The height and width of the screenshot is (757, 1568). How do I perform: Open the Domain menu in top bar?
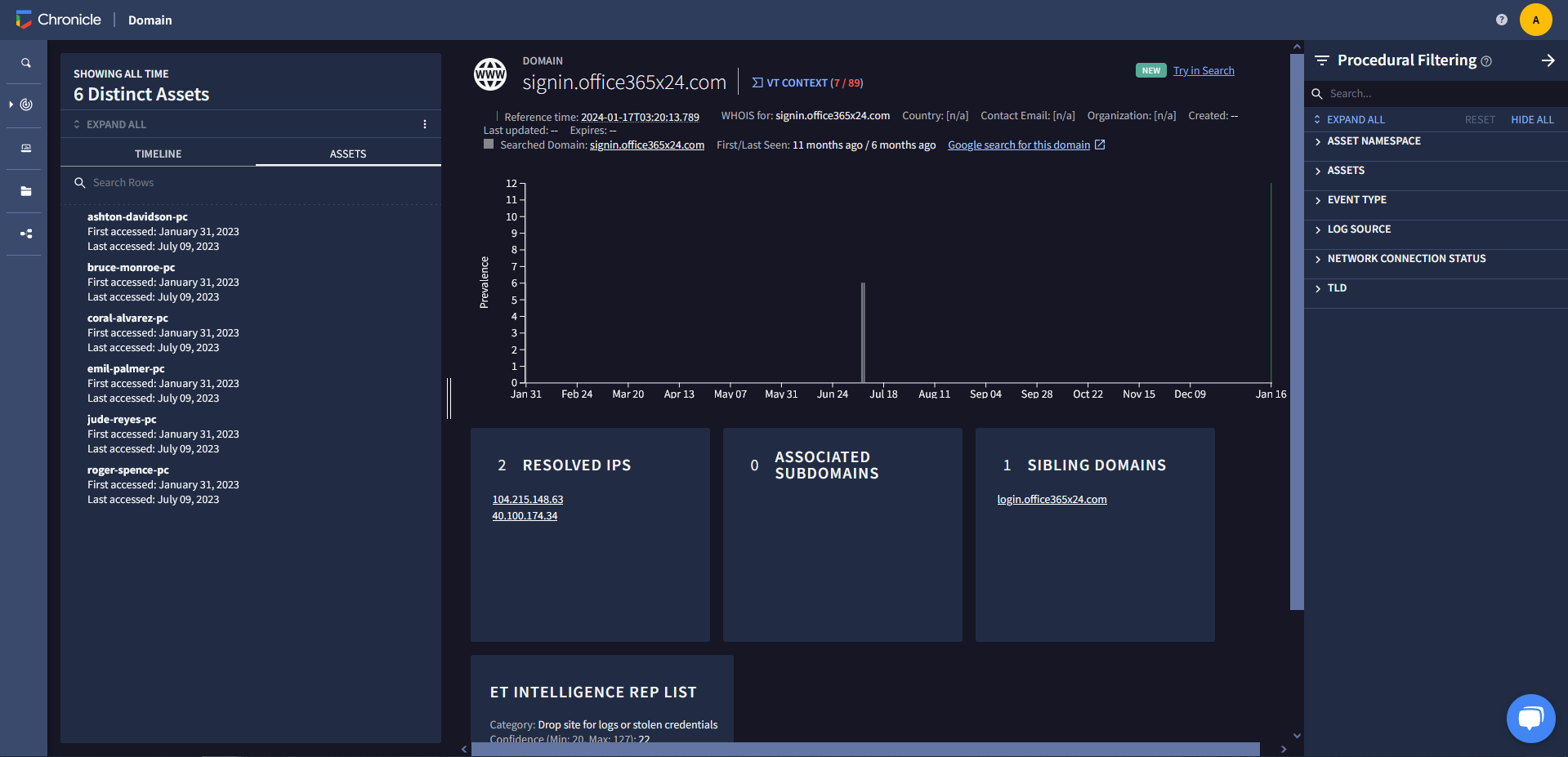tap(150, 20)
